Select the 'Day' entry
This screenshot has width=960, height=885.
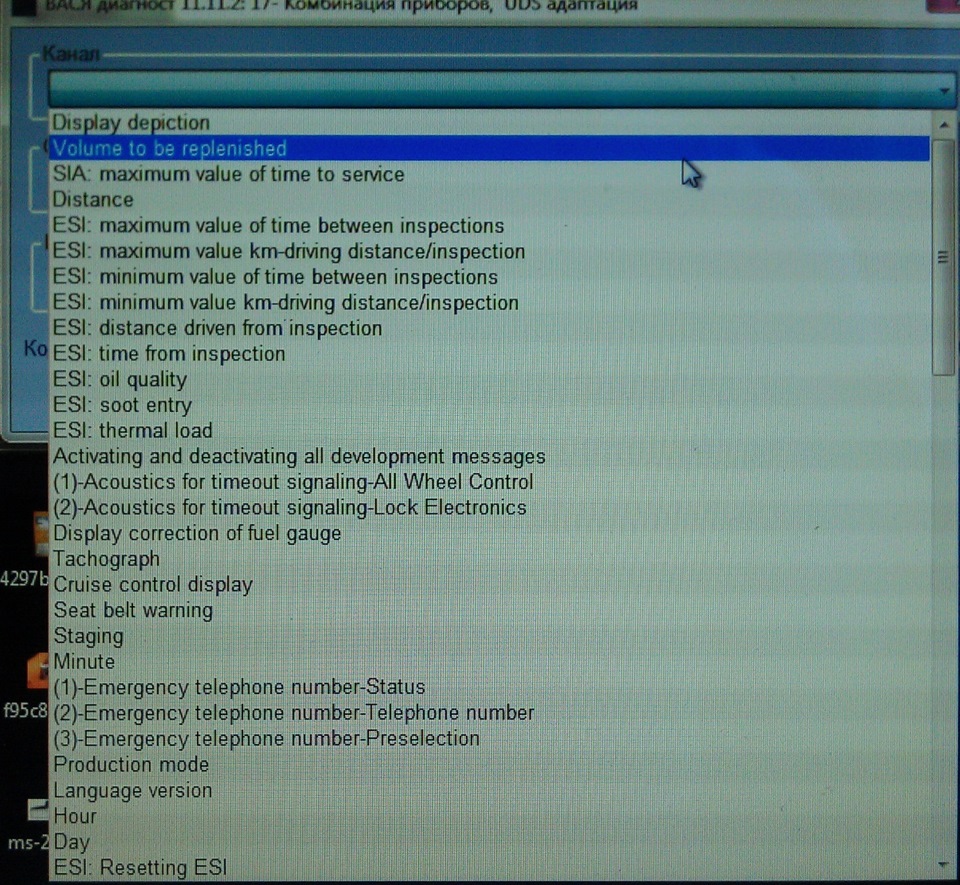[x=490, y=842]
